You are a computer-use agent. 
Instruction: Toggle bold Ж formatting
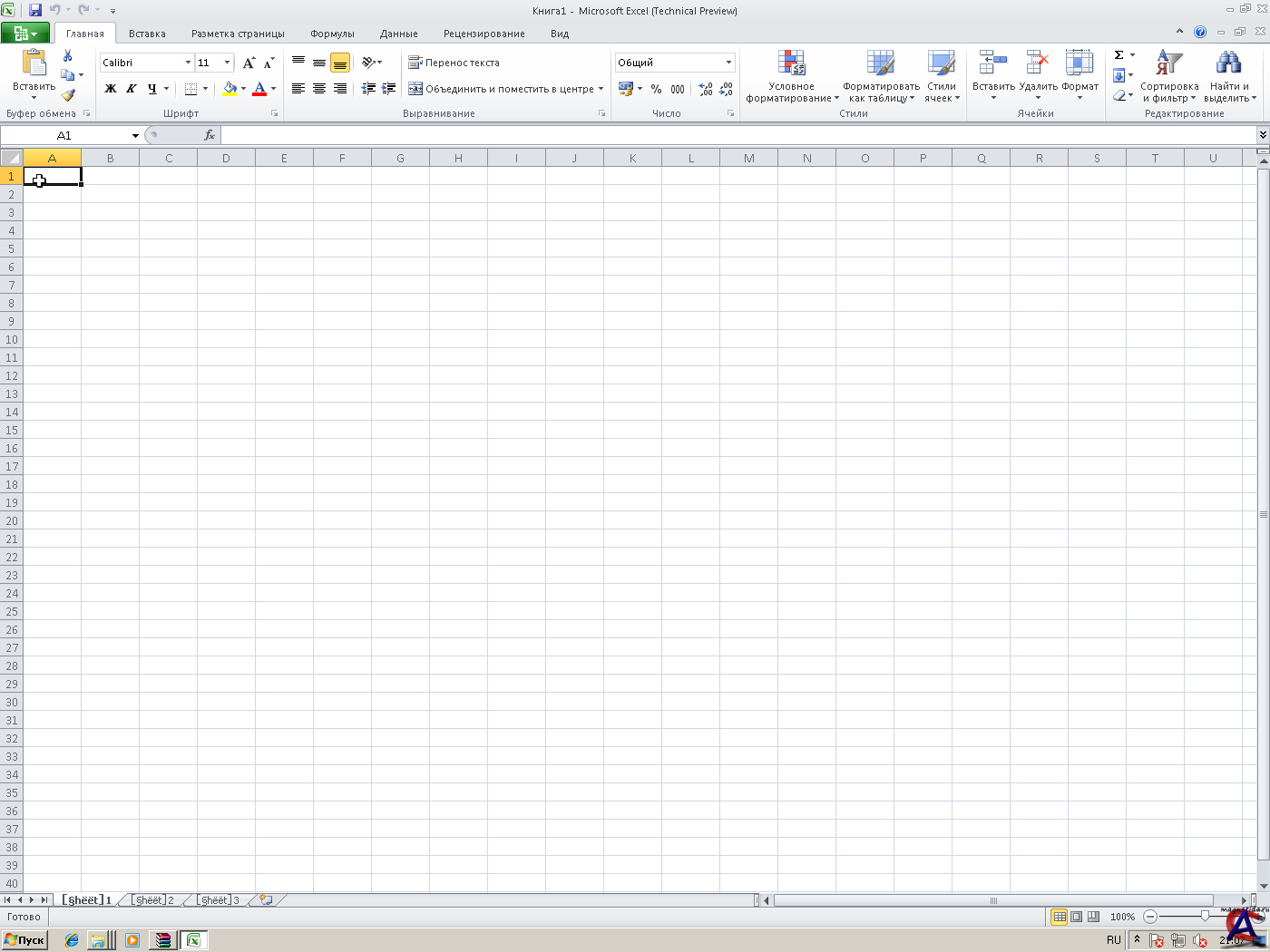tap(111, 89)
